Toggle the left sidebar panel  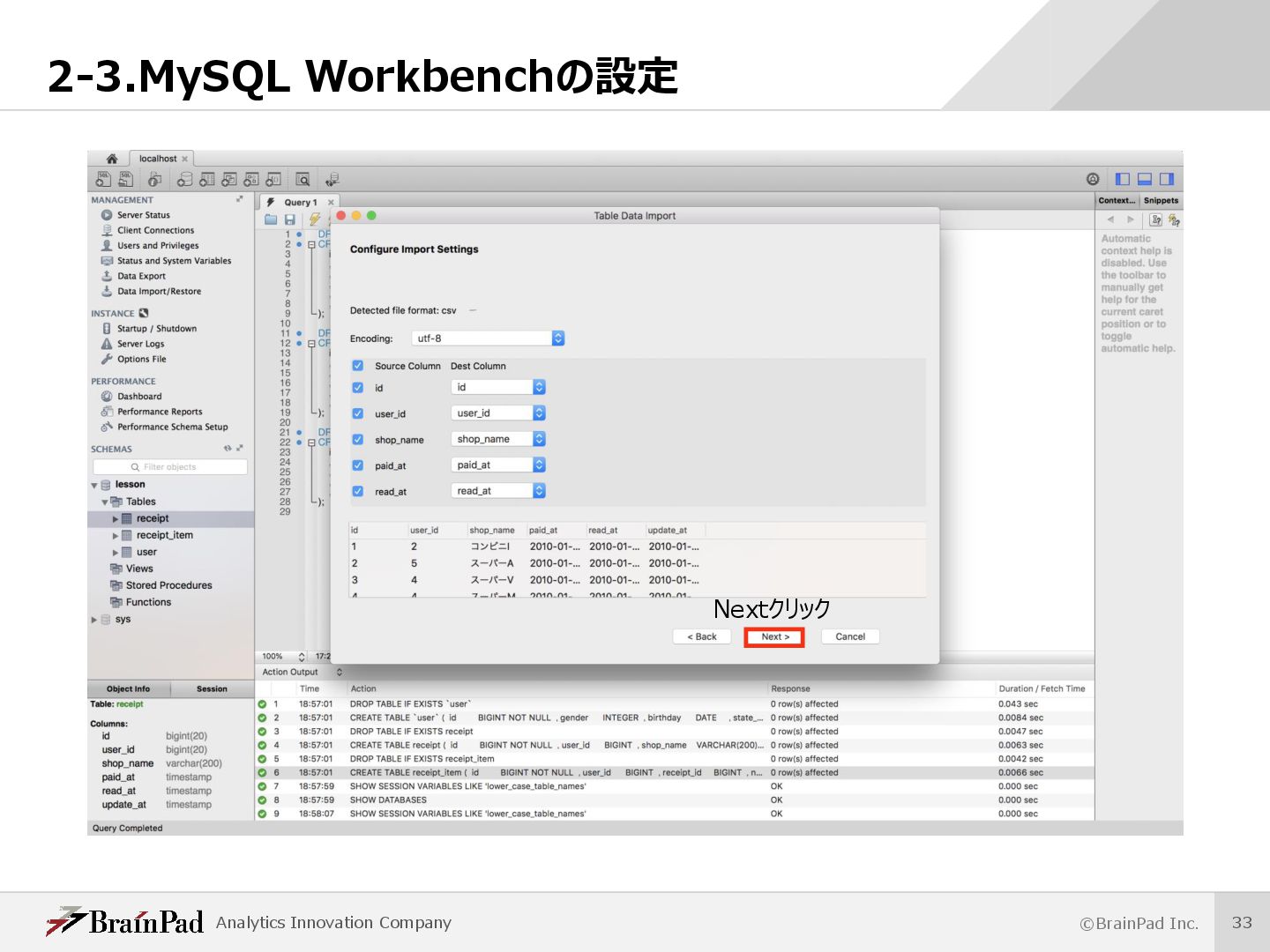(x=1123, y=179)
